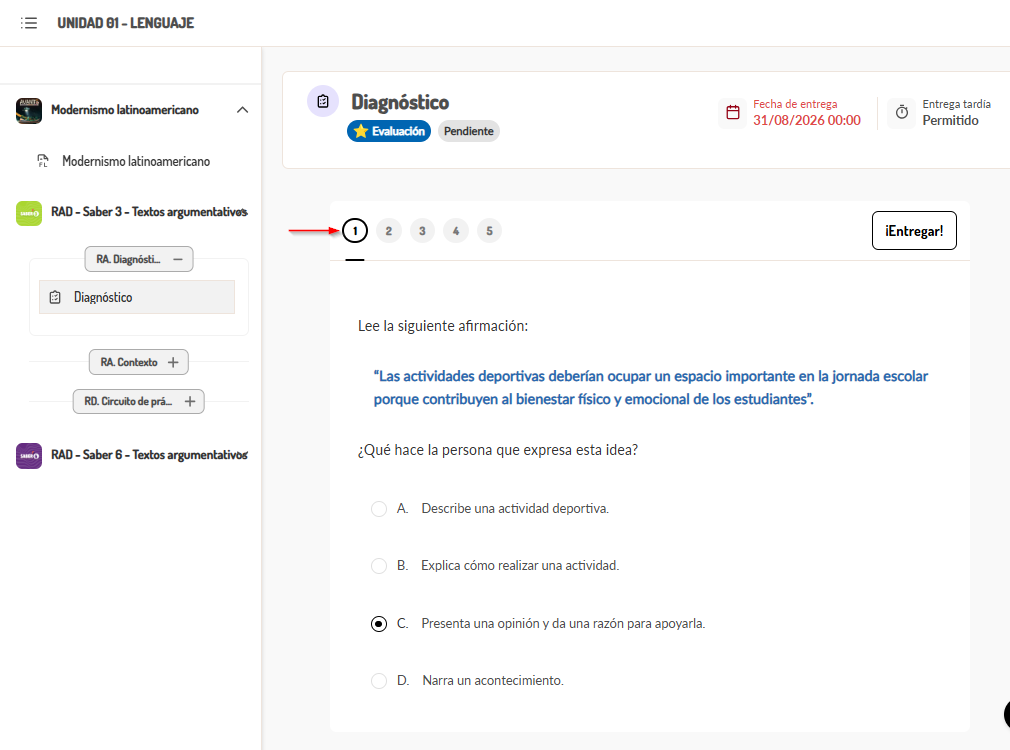Click the Pendiente status badge
Viewport: 1010px width, 750px height.
tap(468, 131)
